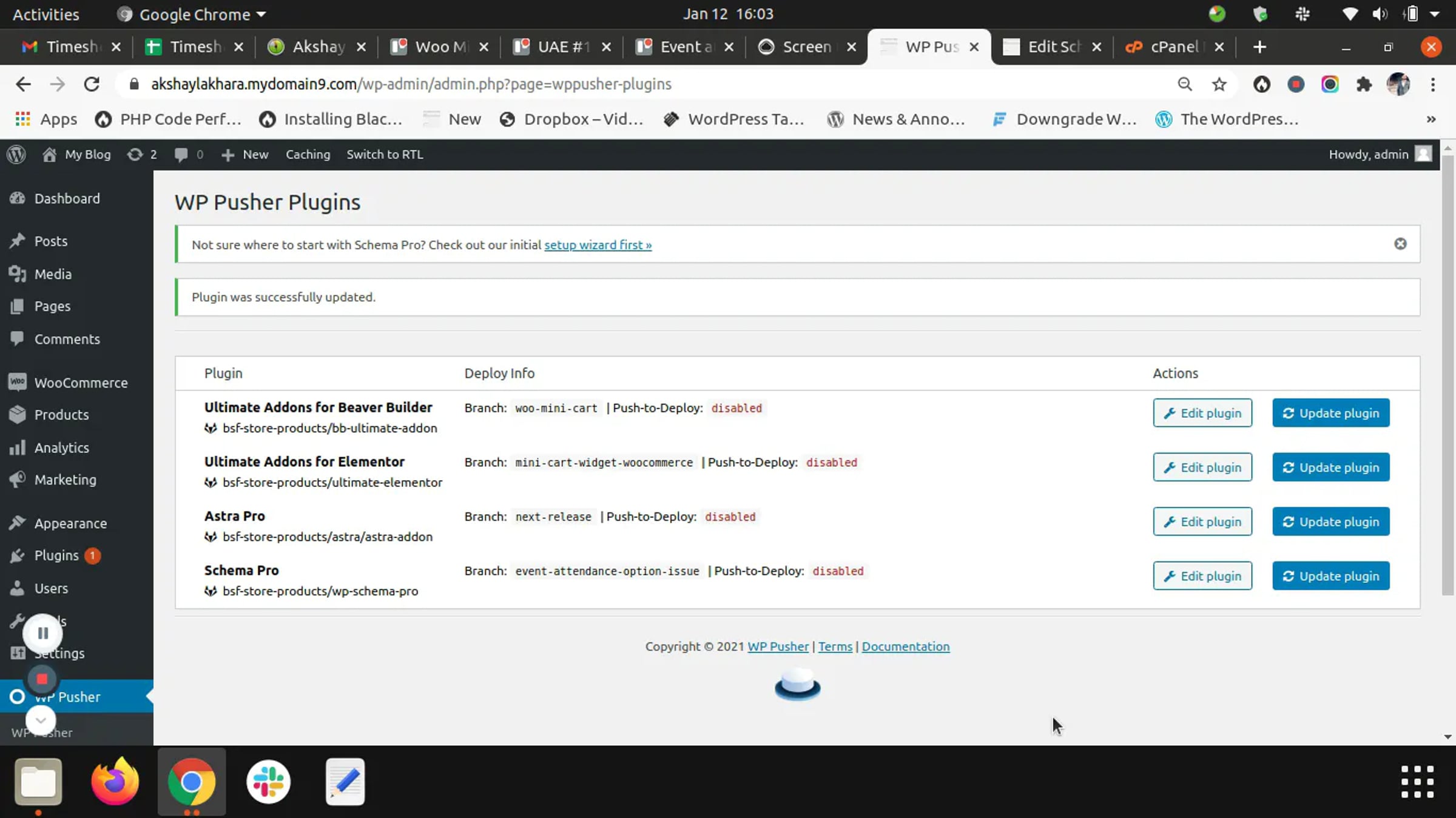This screenshot has width=1456, height=818.
Task: Open the system tray dropdown arrow
Action: point(1435,14)
